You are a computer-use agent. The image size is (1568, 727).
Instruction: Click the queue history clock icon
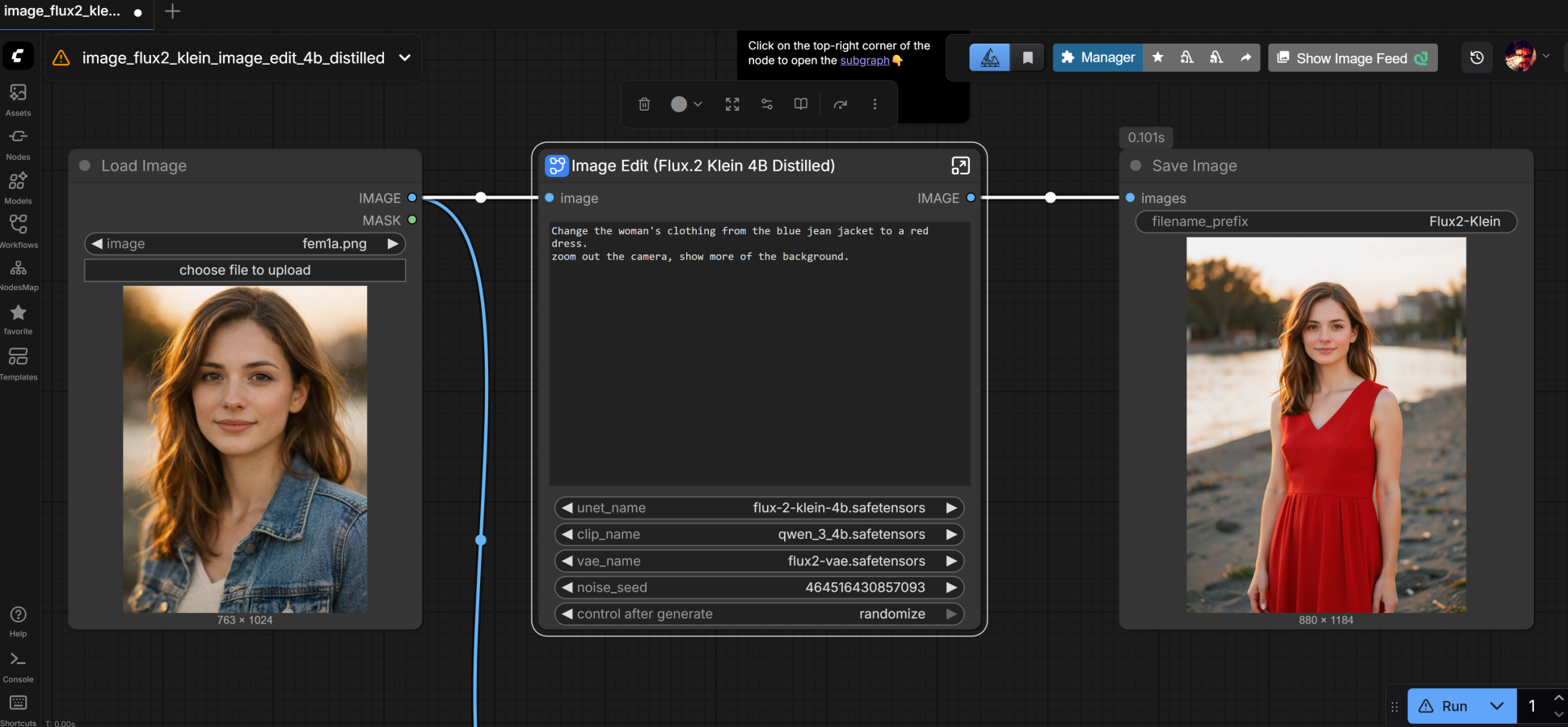[1477, 58]
